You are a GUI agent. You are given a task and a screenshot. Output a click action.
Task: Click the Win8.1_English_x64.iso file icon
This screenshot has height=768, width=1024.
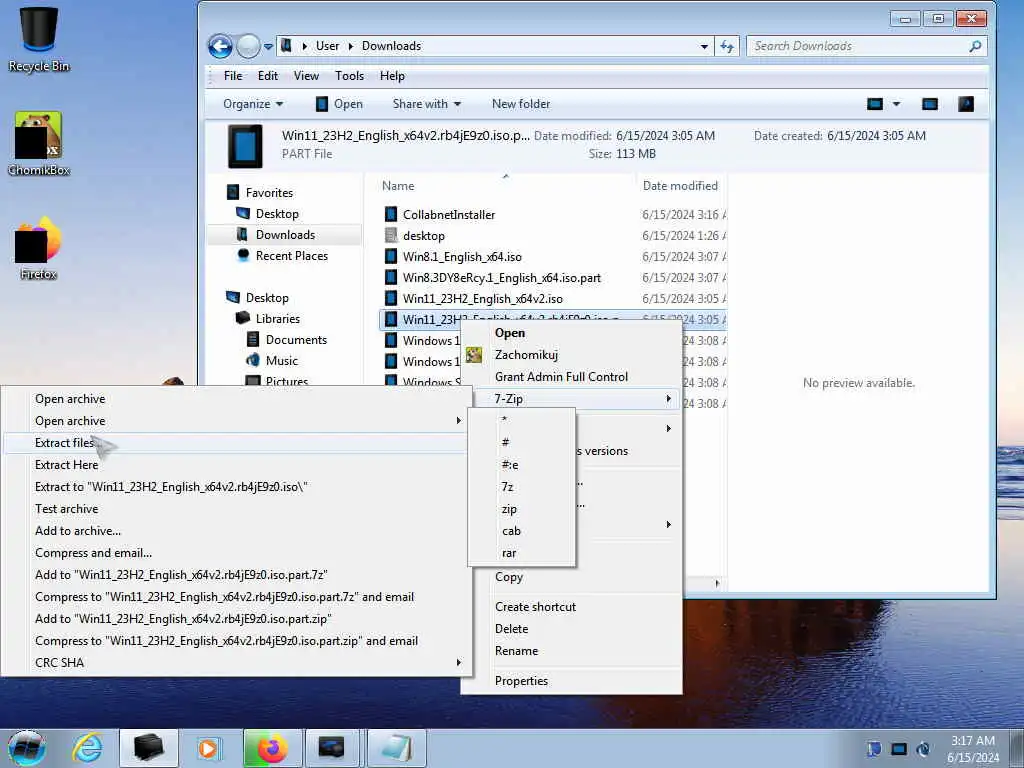[x=391, y=256]
